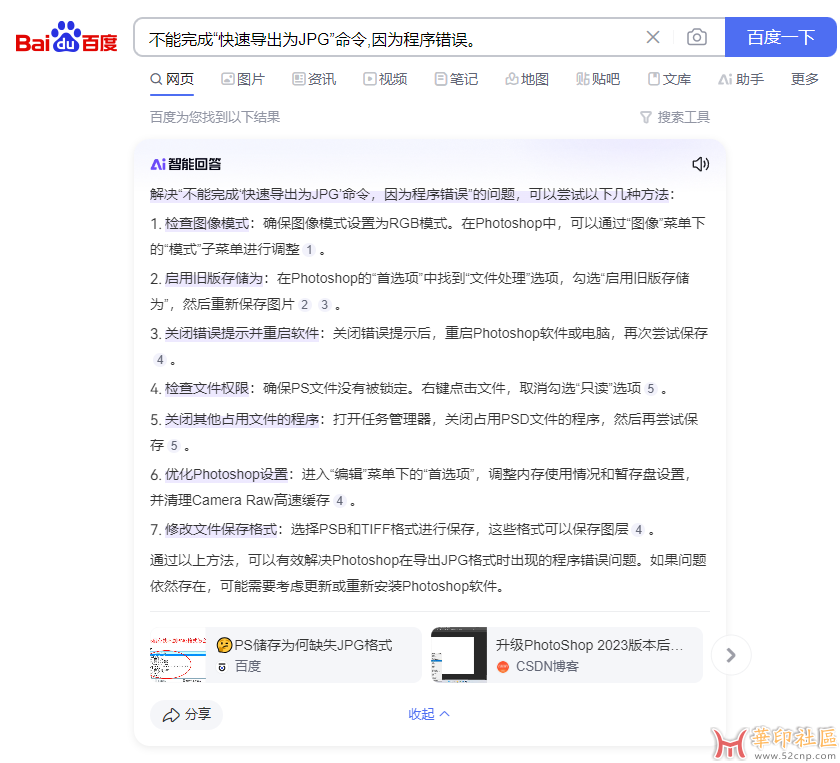This screenshot has width=840, height=763.
Task: Open citation 4 after 重启软件 step
Action: click(x=160, y=360)
